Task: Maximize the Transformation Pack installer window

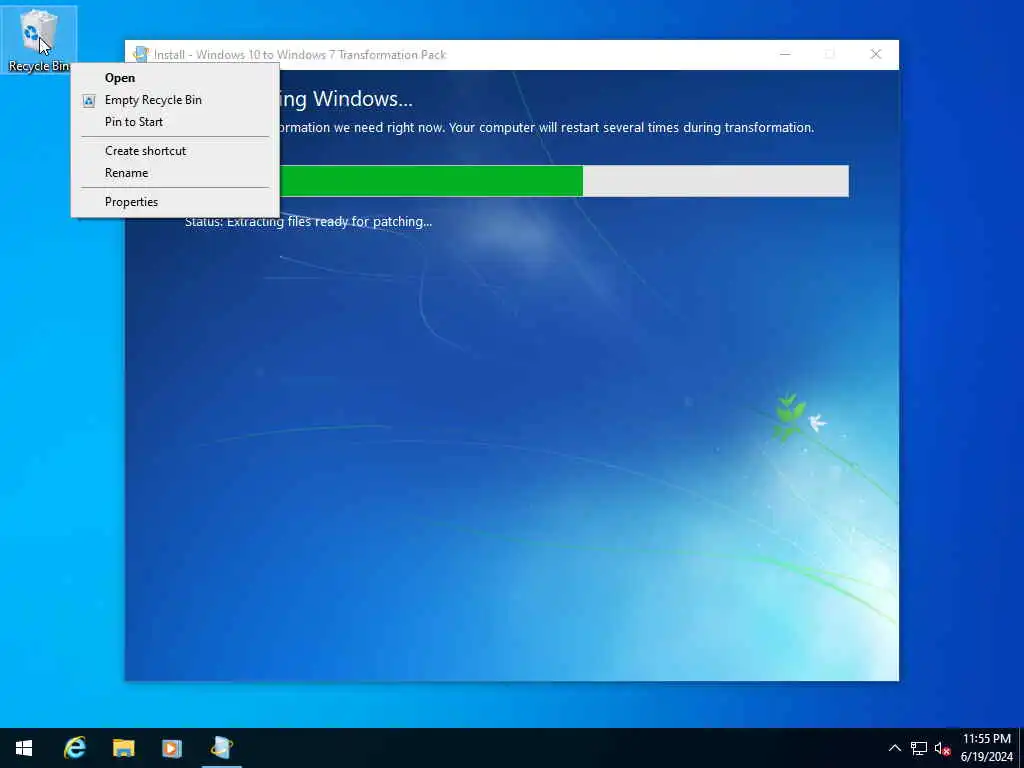Action: pos(829,54)
